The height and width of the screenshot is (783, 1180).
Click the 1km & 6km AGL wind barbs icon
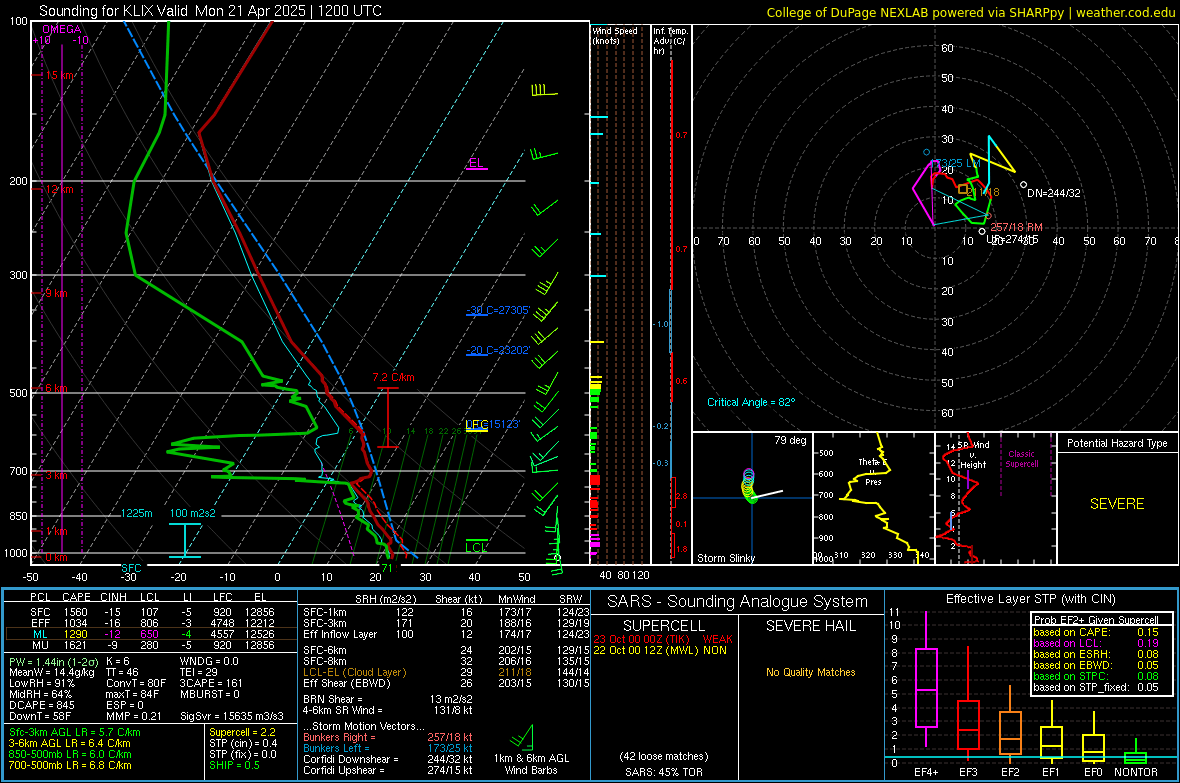tap(522, 738)
